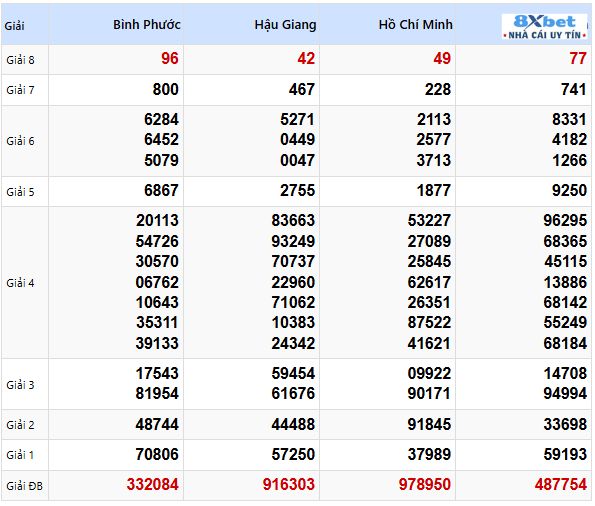
Task: Click the Giải 4 row label
Action: [20, 283]
